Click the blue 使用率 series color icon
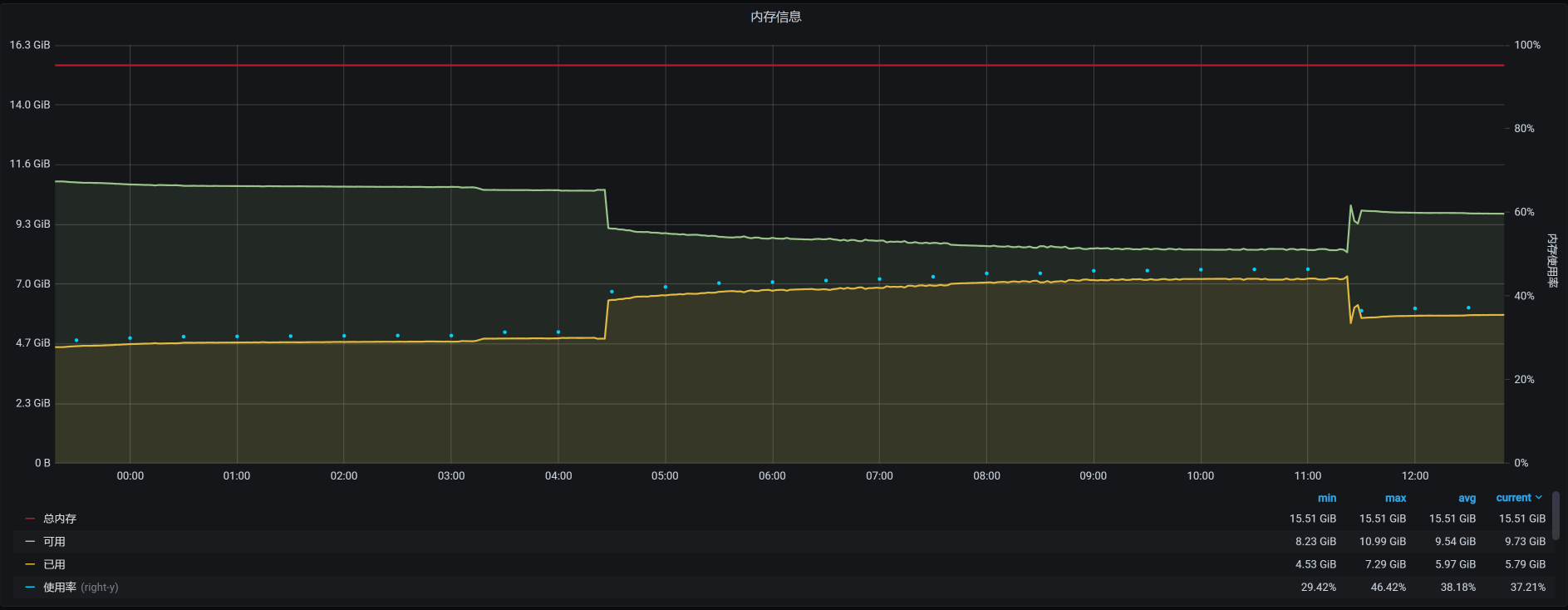The image size is (1568, 610). coord(30,588)
